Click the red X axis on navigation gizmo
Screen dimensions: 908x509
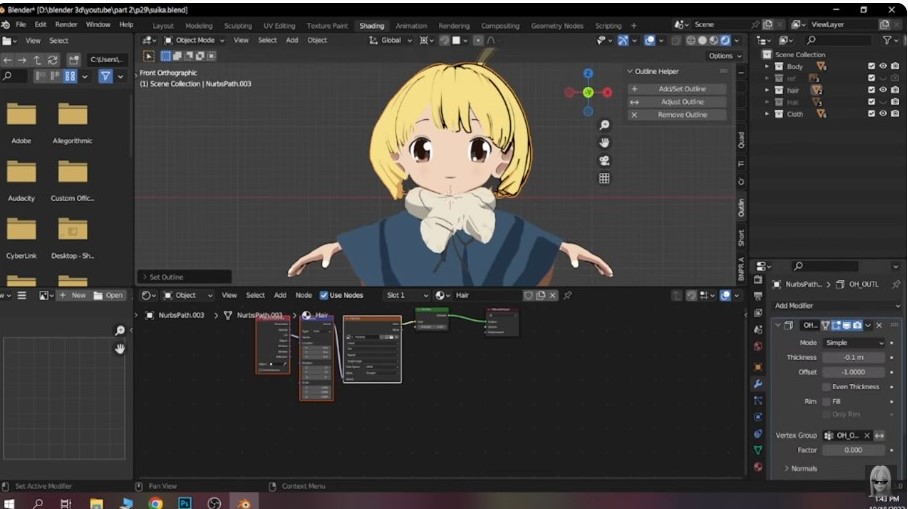click(x=607, y=92)
